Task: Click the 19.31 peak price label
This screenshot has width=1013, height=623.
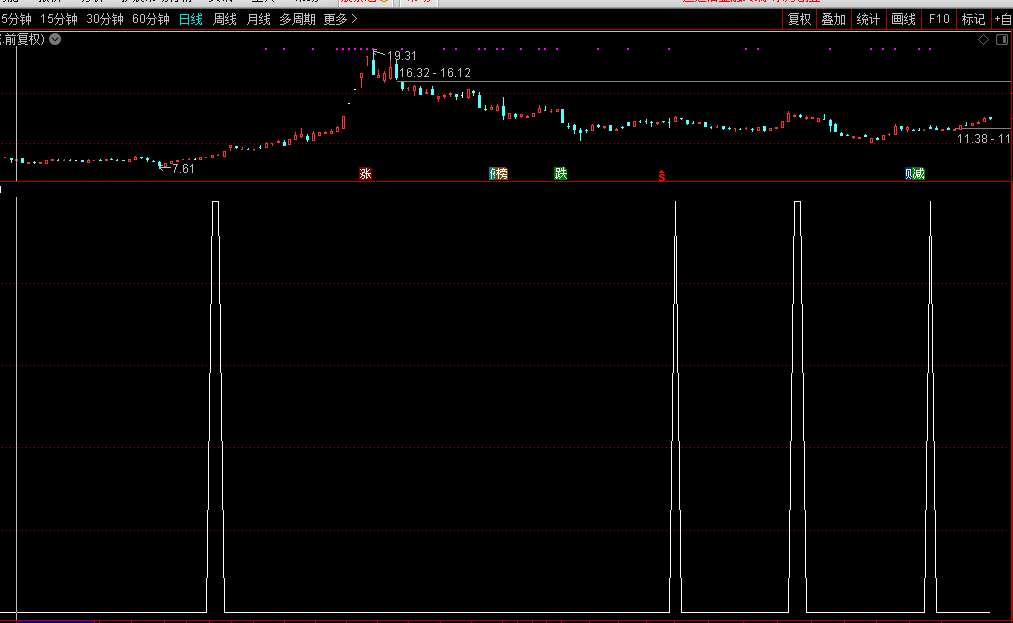Action: [401, 56]
